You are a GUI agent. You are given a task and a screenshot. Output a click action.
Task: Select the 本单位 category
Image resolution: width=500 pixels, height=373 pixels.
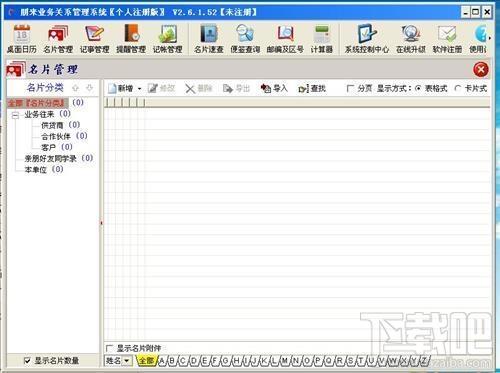tap(36, 170)
